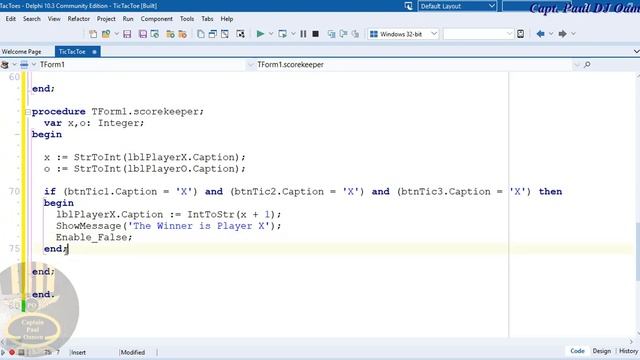Click the View Form toolbar icon
This screenshot has width=640, height=360.
point(213,34)
